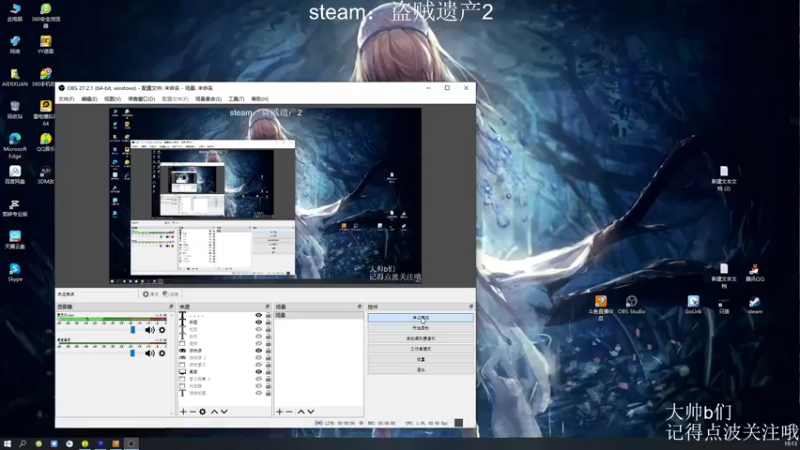This screenshot has width=800, height=450.
Task: Move selected source down with chevron
Action: tap(224, 412)
